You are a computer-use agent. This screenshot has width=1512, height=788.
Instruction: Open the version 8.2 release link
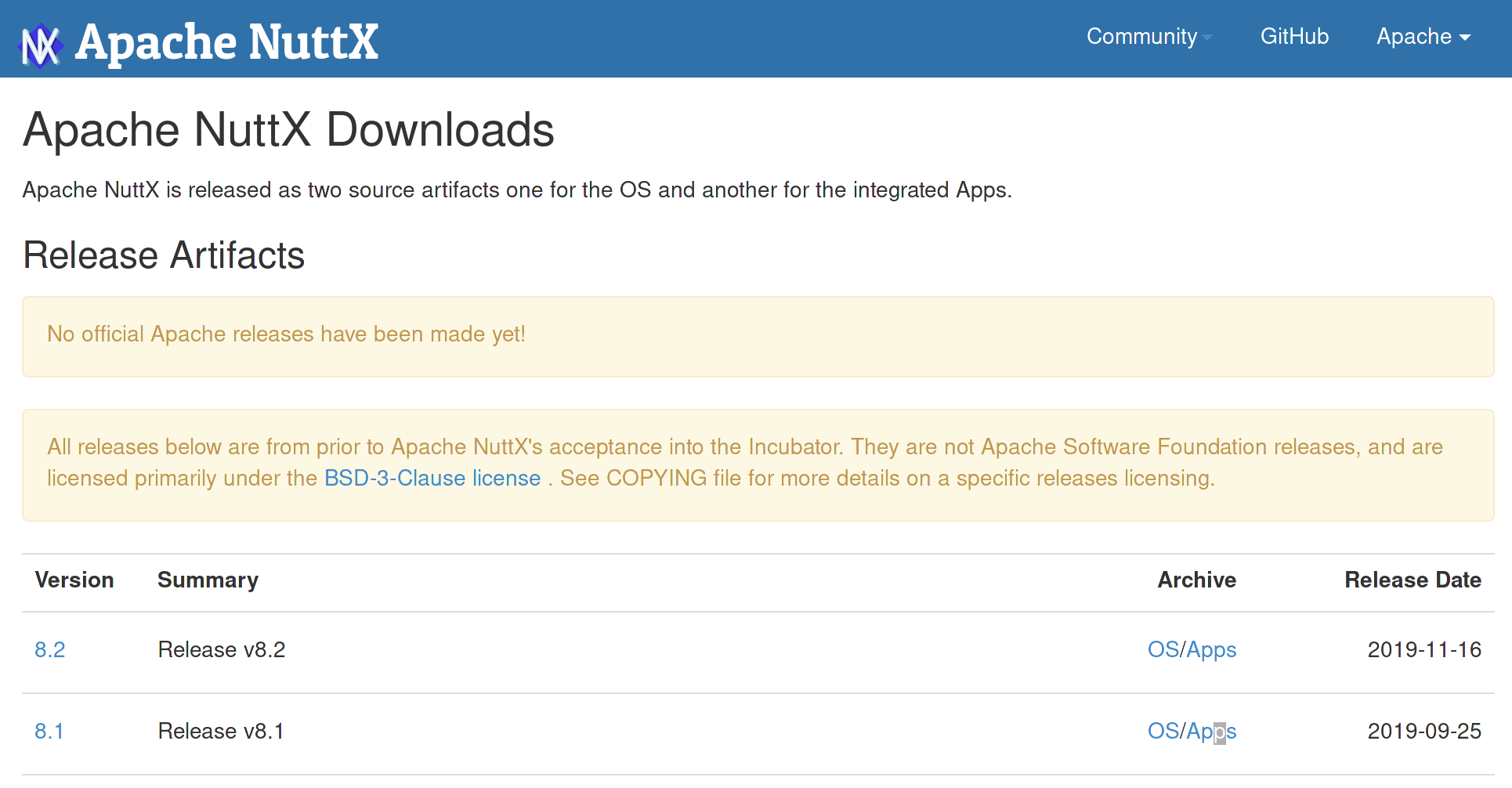[50, 649]
